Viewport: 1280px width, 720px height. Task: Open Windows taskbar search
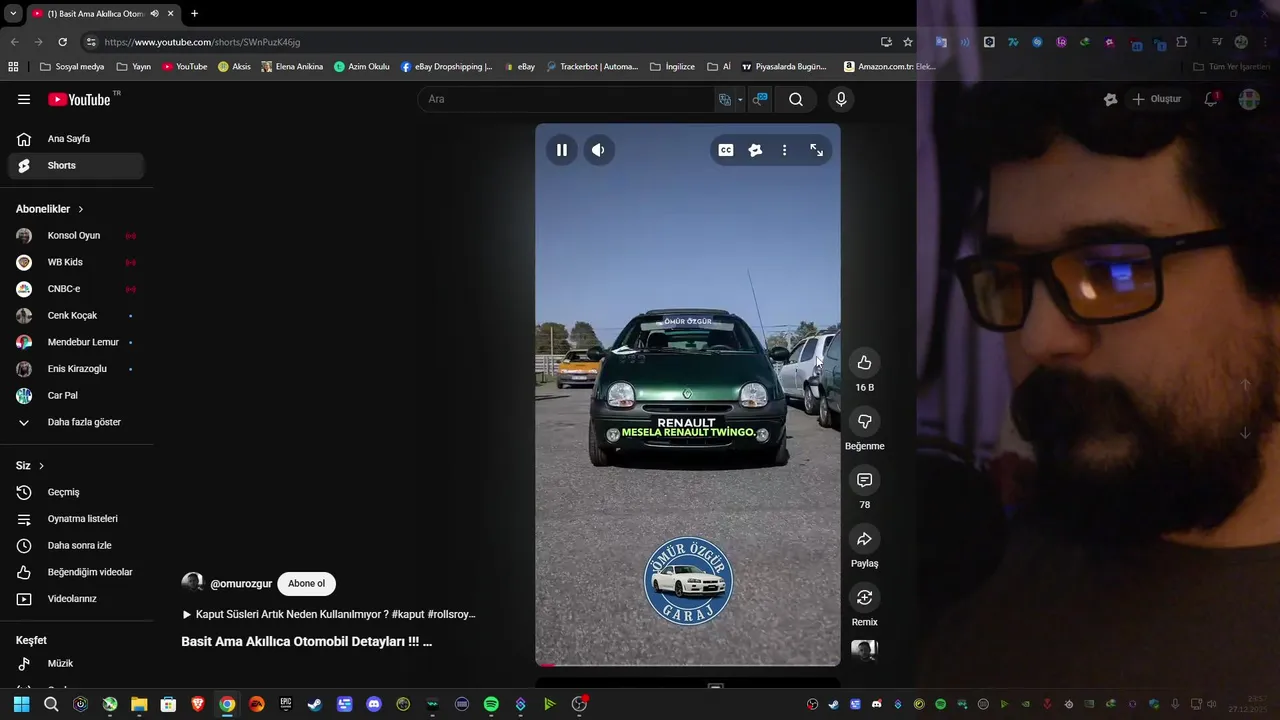point(51,704)
